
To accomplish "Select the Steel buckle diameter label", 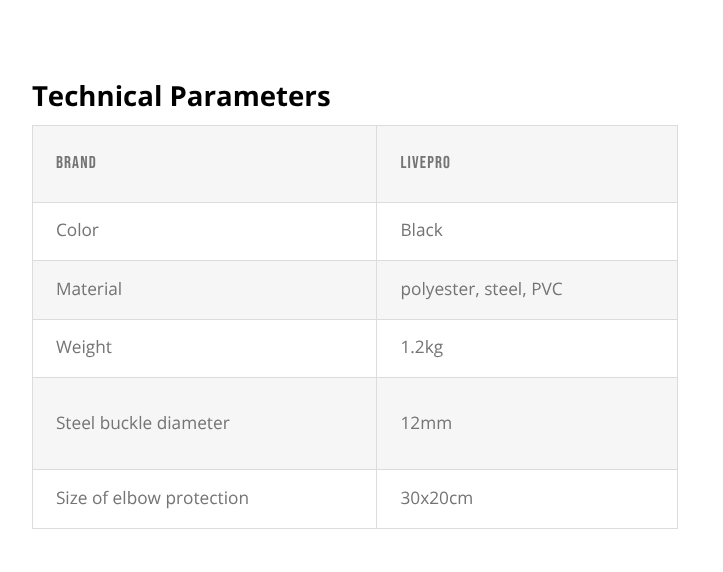I will point(143,423).
